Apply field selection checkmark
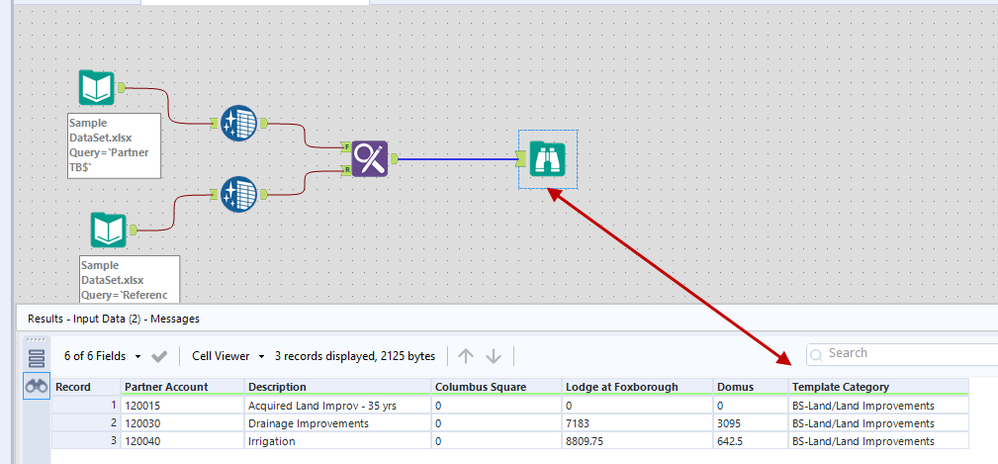The height and width of the screenshot is (464, 998). [159, 356]
